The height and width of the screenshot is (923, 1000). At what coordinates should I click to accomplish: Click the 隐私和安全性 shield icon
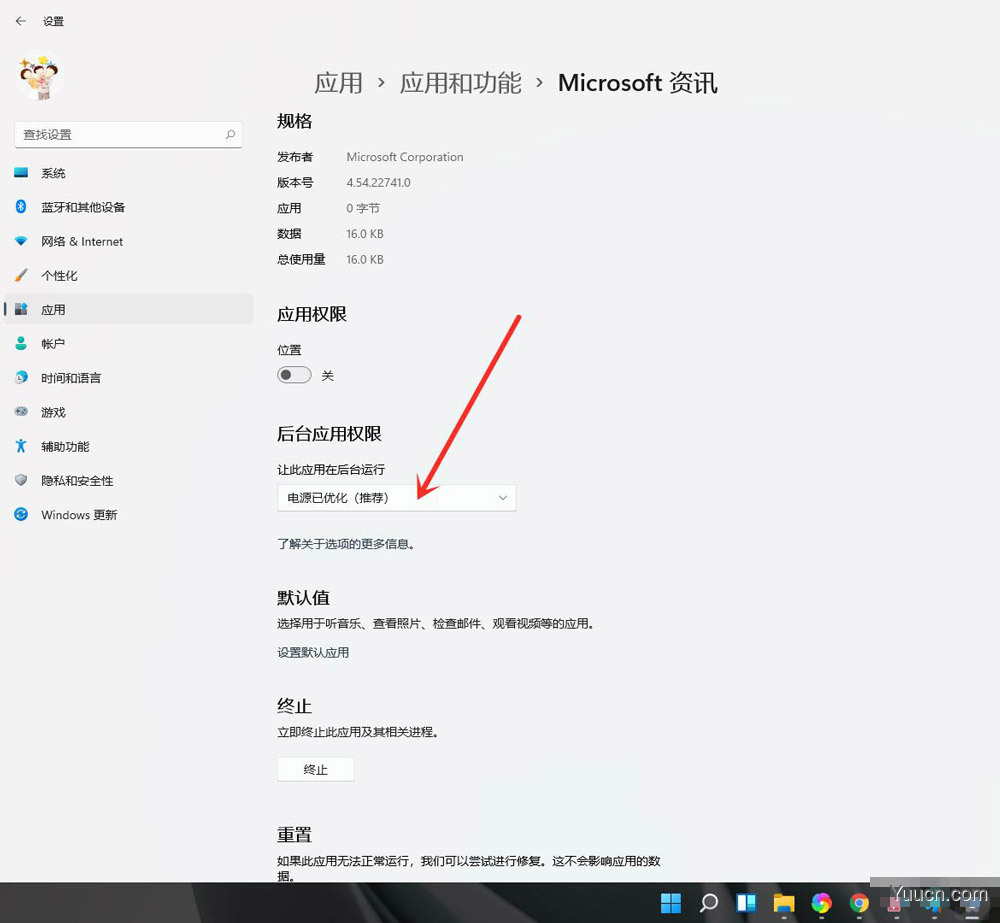pyautogui.click(x=21, y=480)
